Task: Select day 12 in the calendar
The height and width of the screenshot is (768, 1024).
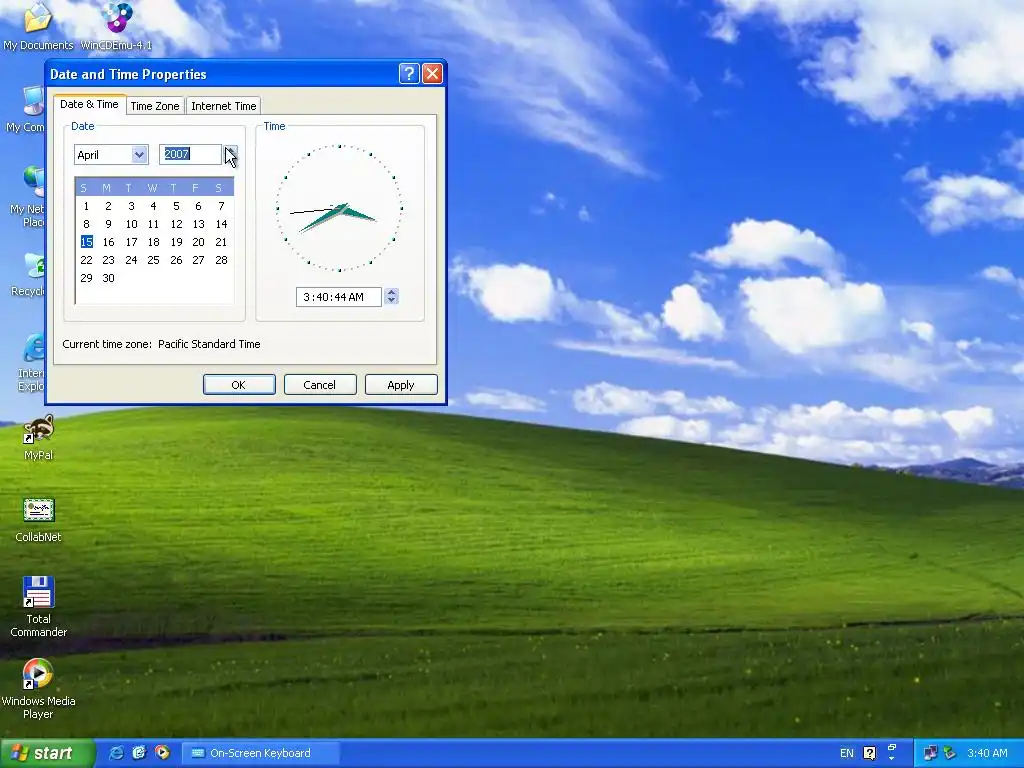Action: point(176,224)
